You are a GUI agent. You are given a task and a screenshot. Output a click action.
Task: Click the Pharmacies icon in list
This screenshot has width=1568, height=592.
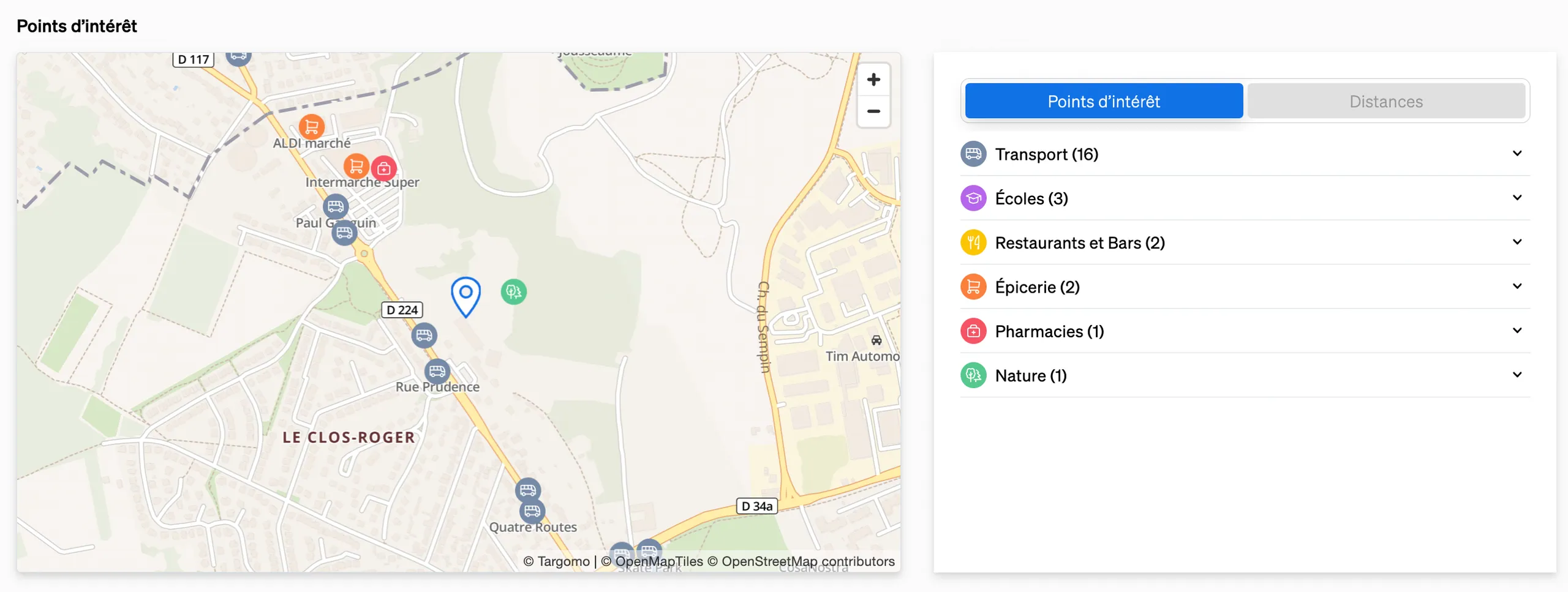973,331
